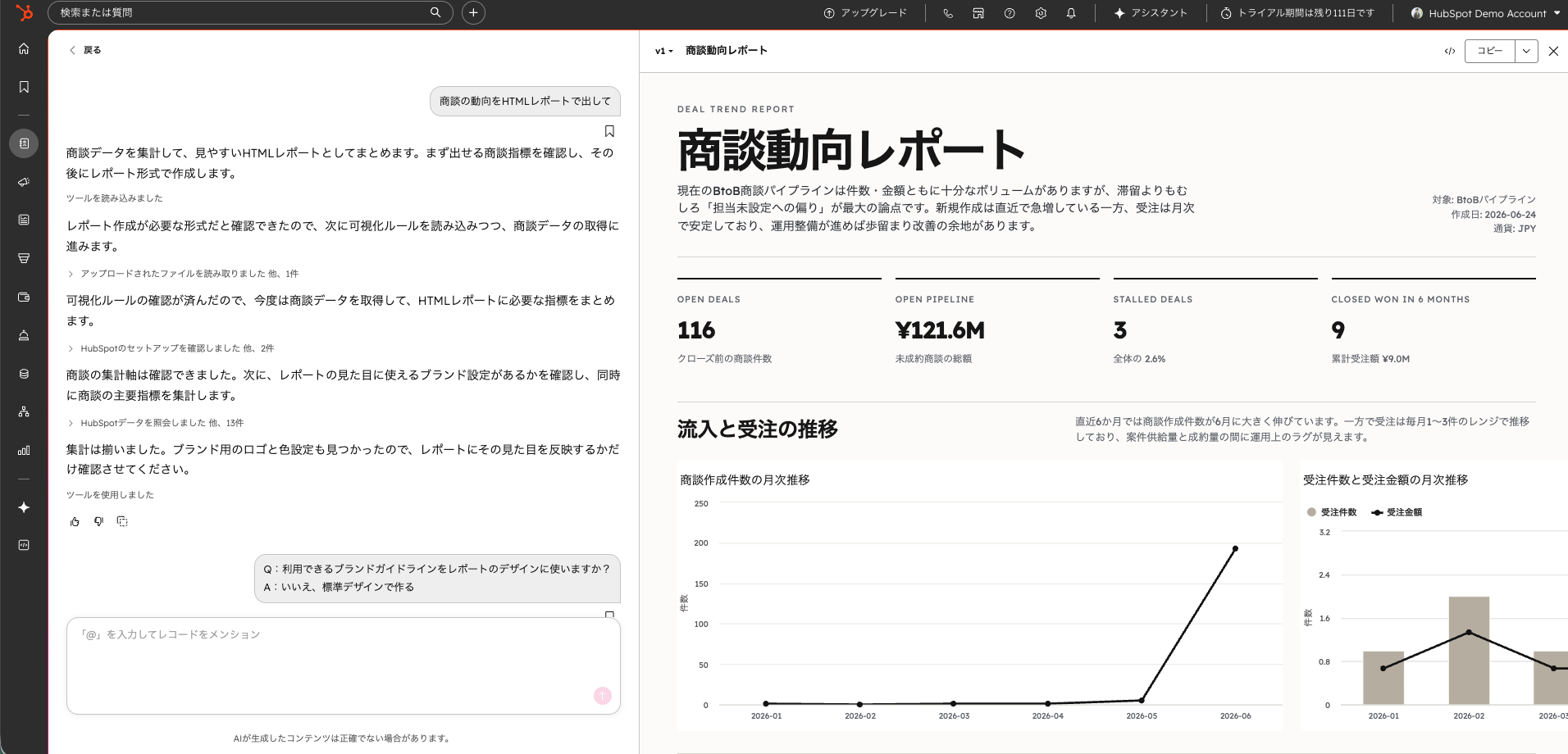1568x754 pixels.
Task: Open the notifications bell icon
Action: (x=1071, y=13)
